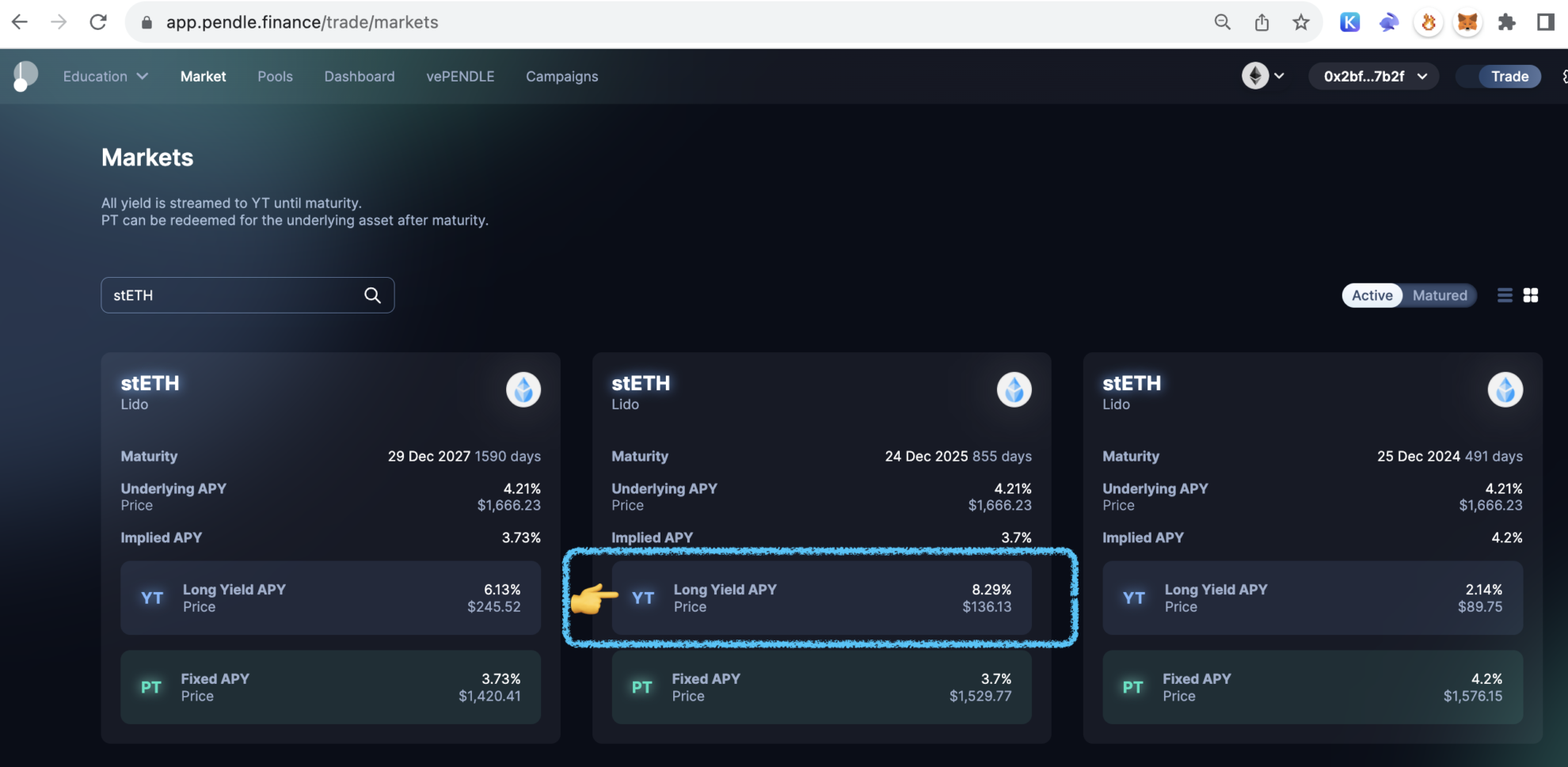Click the Rabby wallet extension icon

1388,21
